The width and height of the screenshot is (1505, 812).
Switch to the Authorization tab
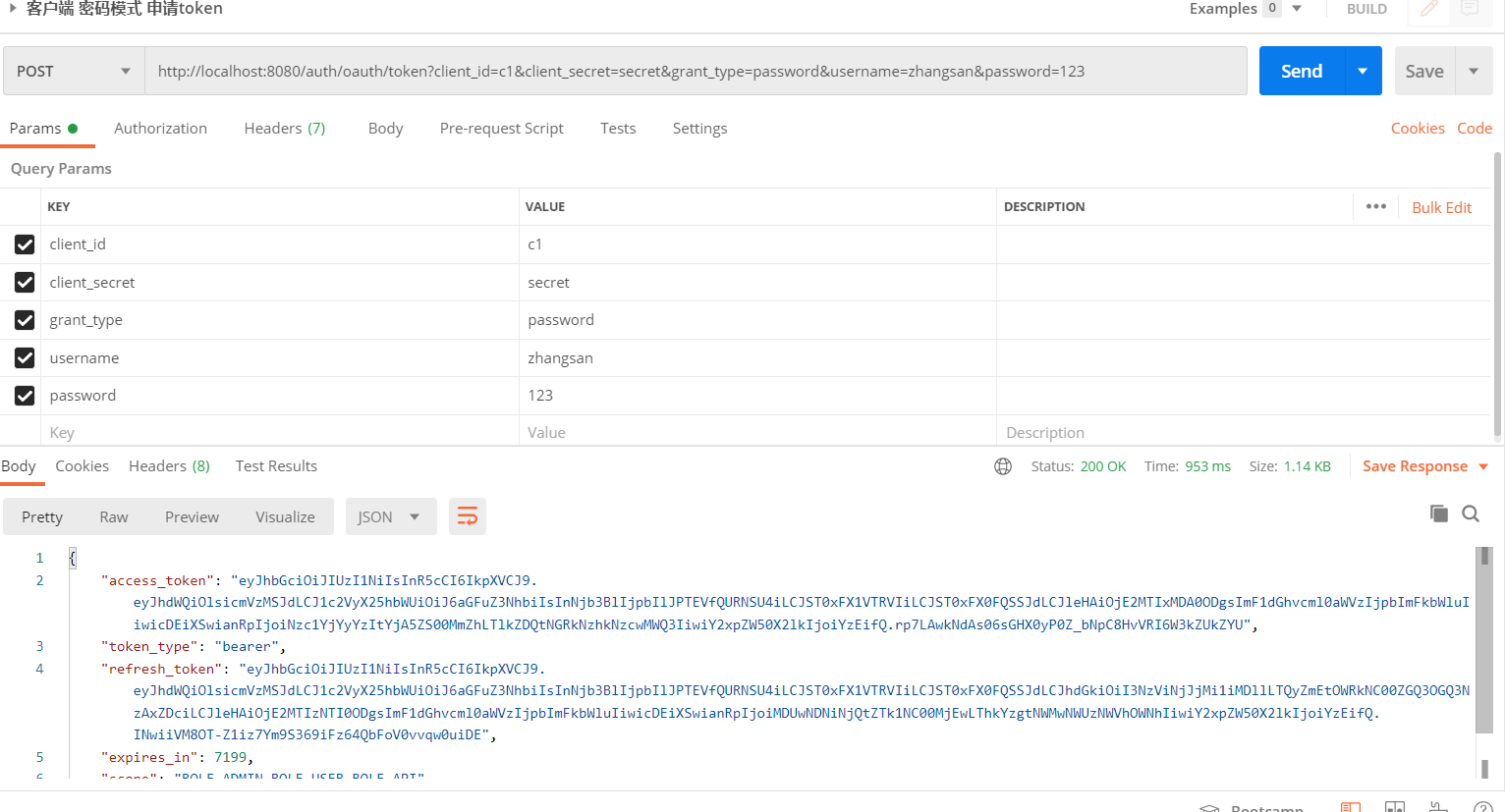tap(160, 129)
